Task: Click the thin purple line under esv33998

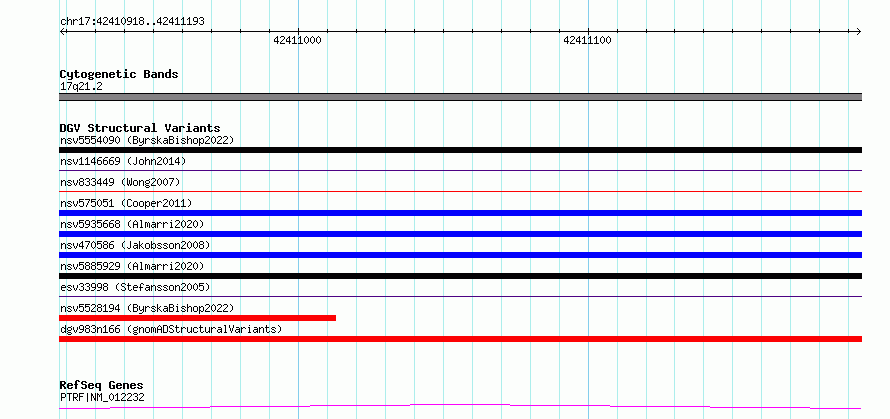Action: coord(460,296)
